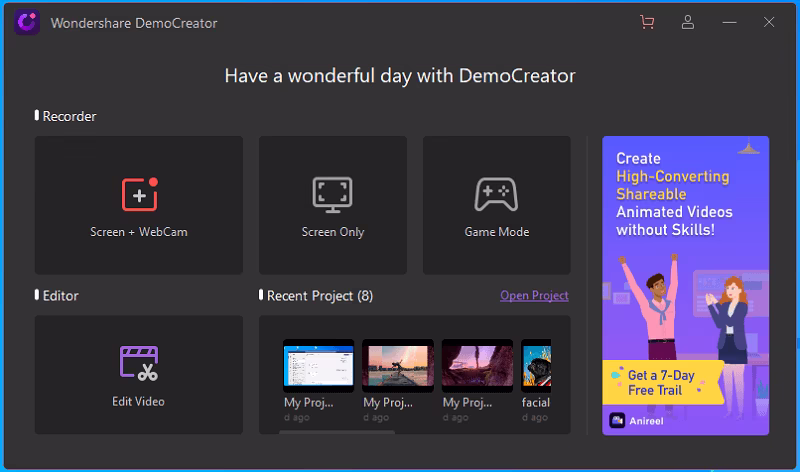The image size is (800, 472).
Task: Click the Anireel logo icon
Action: (617, 420)
